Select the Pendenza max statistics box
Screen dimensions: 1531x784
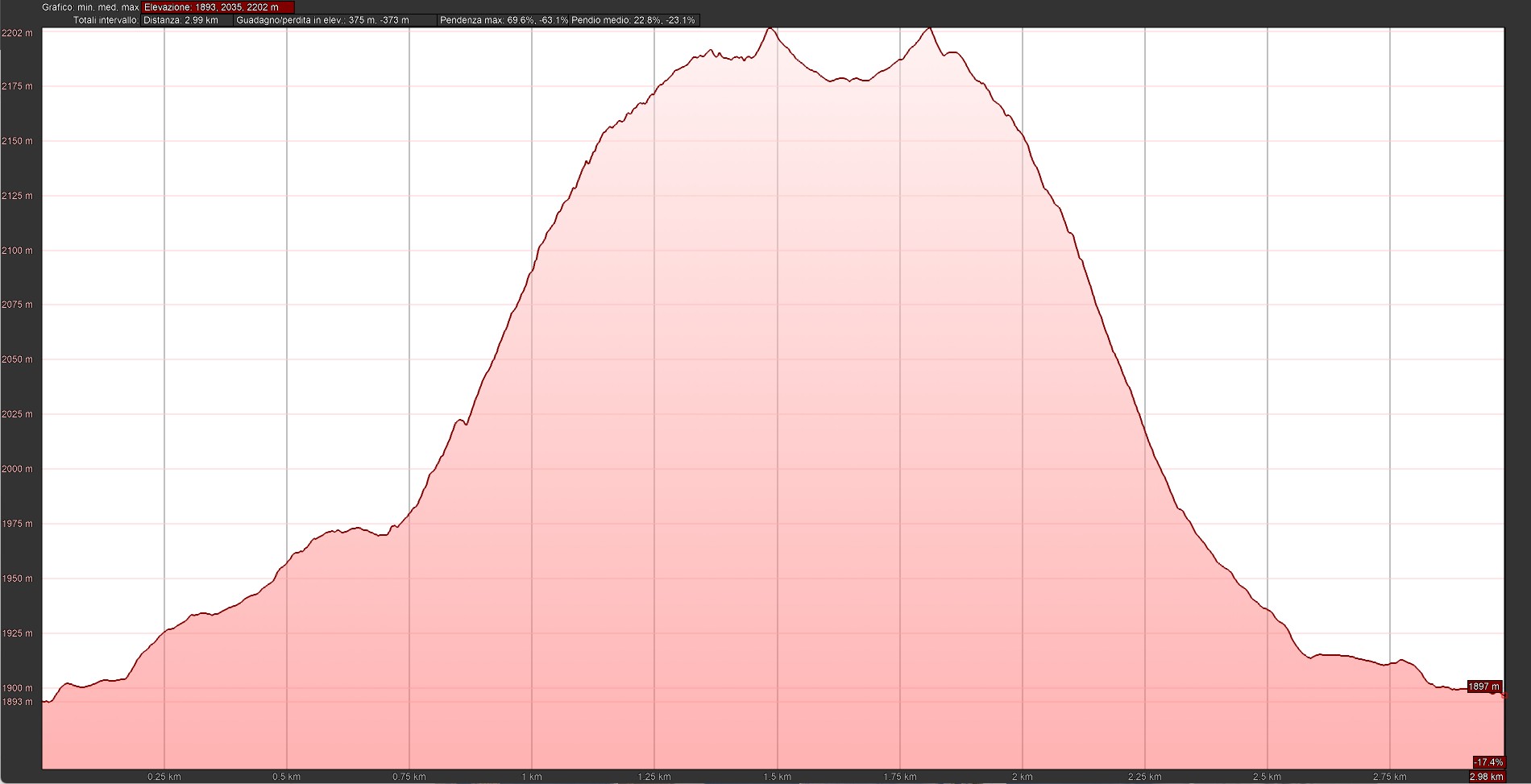[x=503, y=20]
